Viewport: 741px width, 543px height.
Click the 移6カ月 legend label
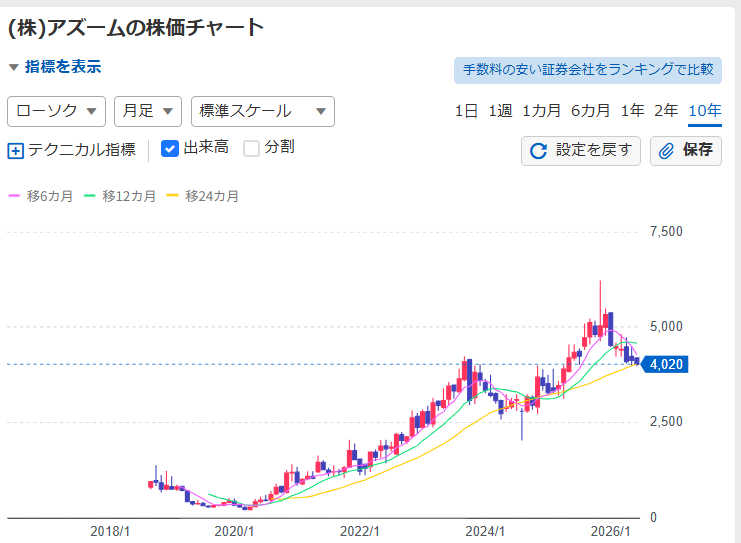pos(50,196)
